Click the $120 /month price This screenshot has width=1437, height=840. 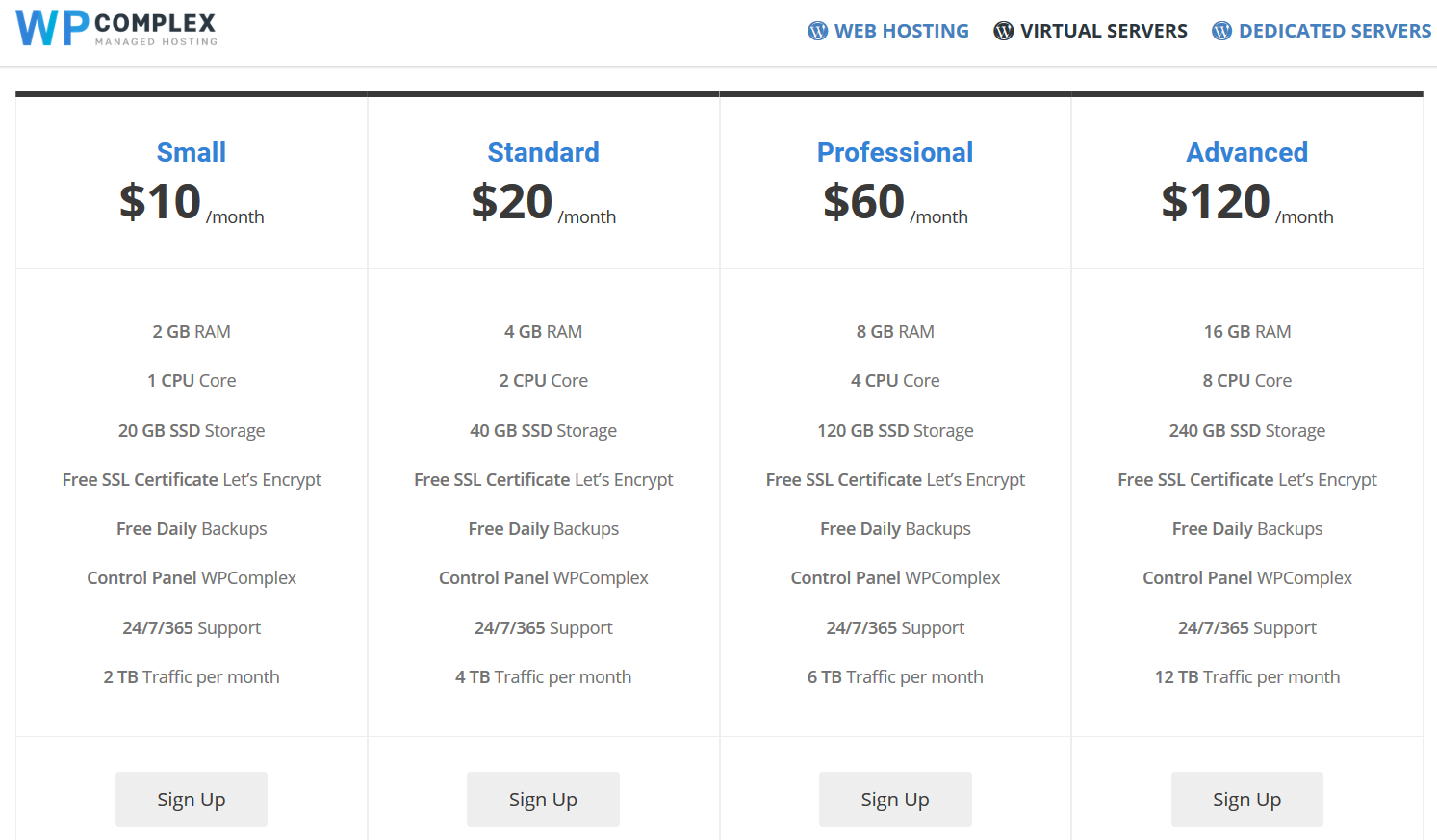(x=1246, y=203)
